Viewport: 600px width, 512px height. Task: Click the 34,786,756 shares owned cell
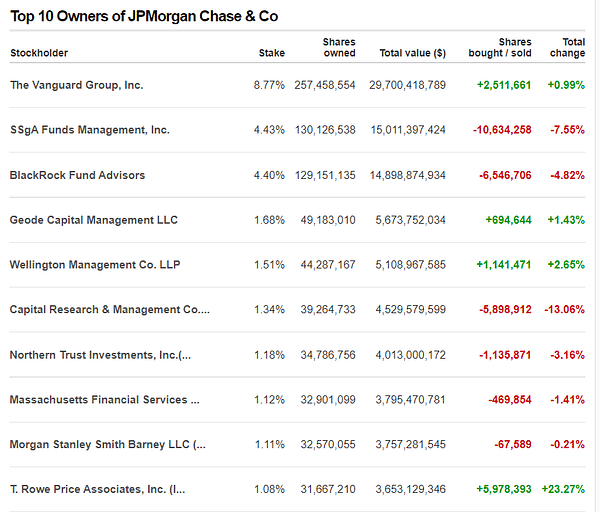(328, 355)
